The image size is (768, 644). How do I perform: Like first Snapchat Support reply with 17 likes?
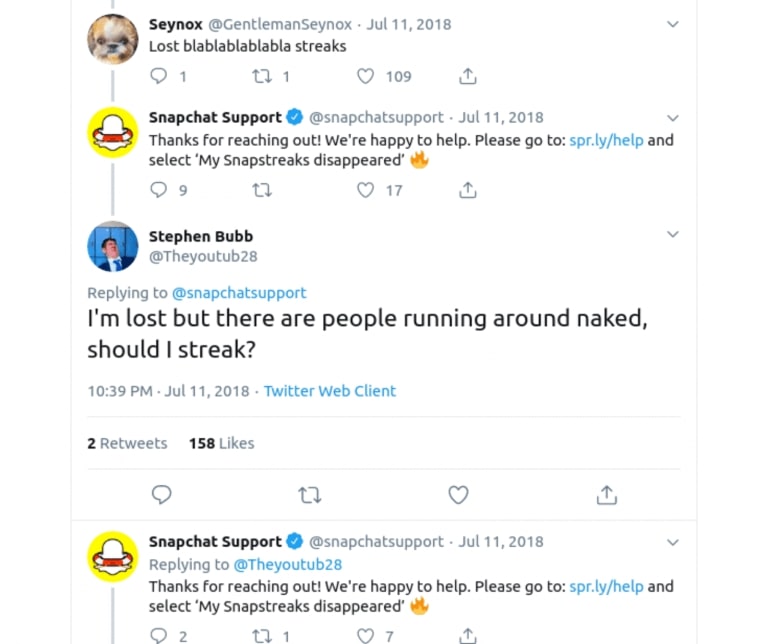(x=365, y=189)
